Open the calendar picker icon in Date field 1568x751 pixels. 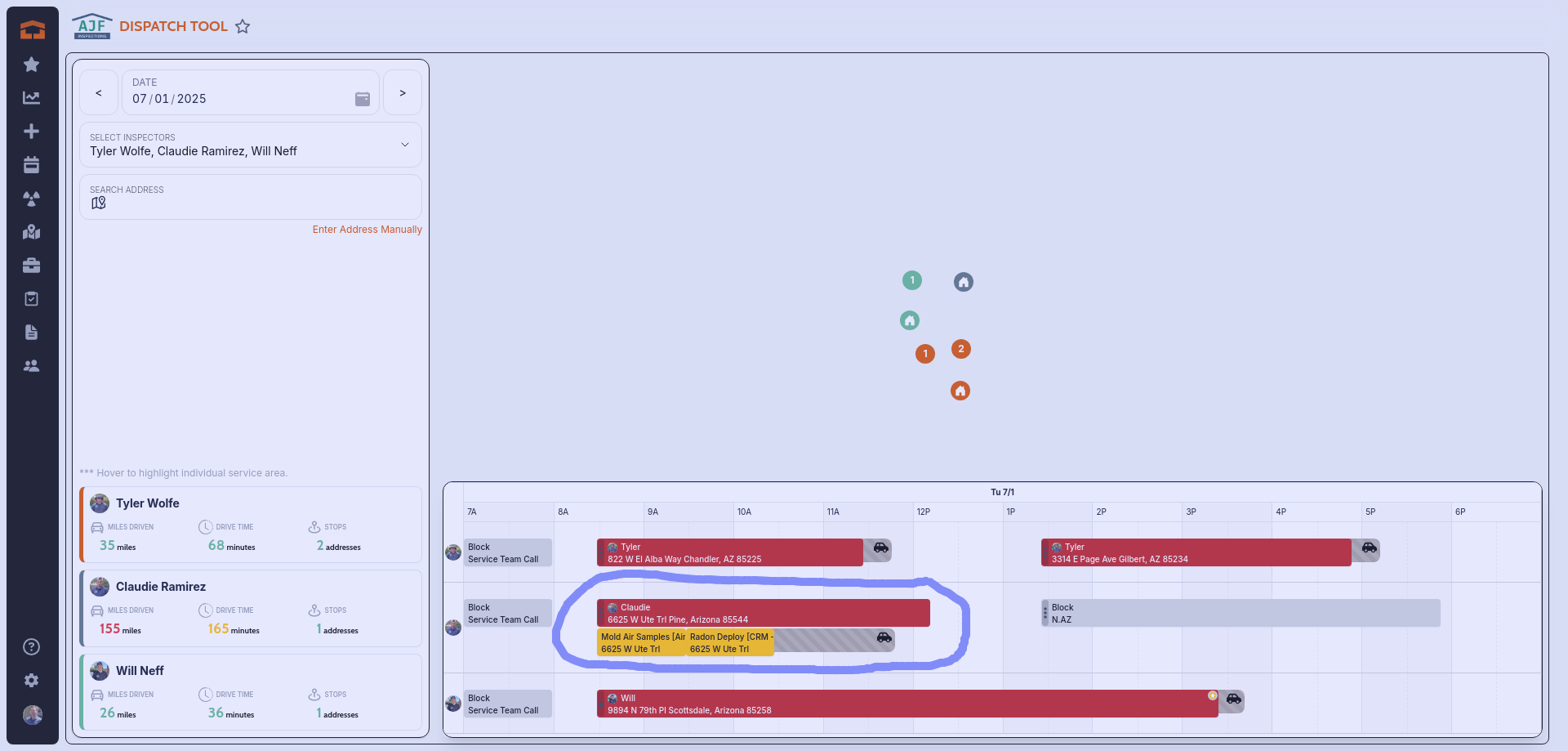(x=363, y=99)
